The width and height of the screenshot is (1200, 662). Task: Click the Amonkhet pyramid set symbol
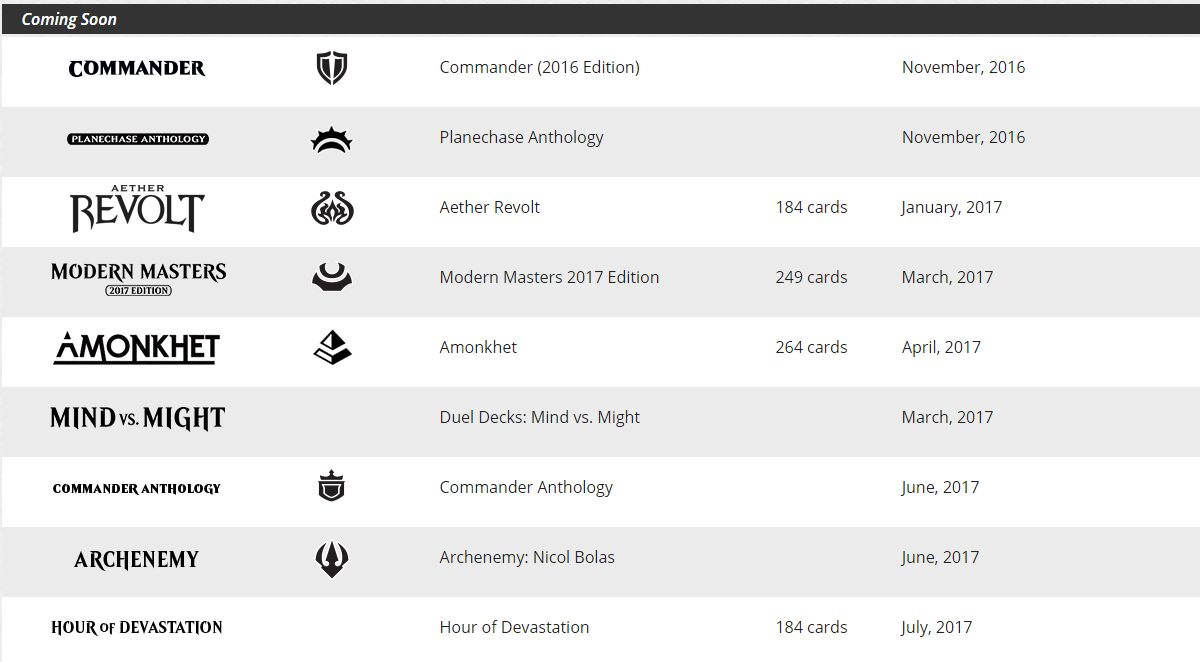(x=332, y=347)
